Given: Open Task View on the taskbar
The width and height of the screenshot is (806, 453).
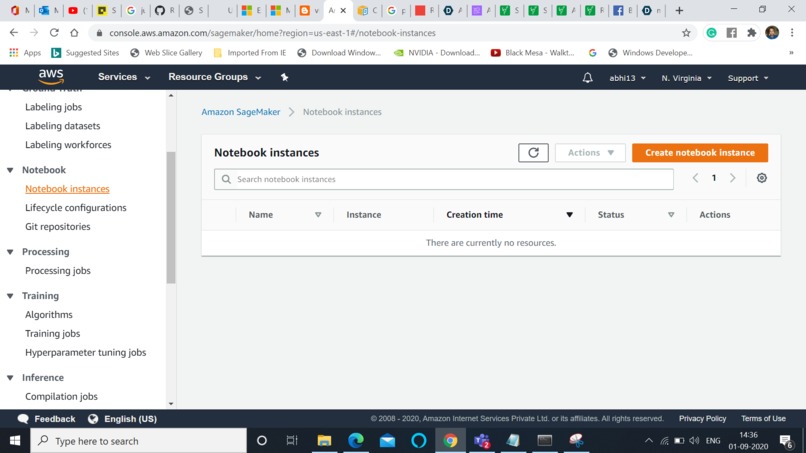Looking at the screenshot, I should pos(292,441).
